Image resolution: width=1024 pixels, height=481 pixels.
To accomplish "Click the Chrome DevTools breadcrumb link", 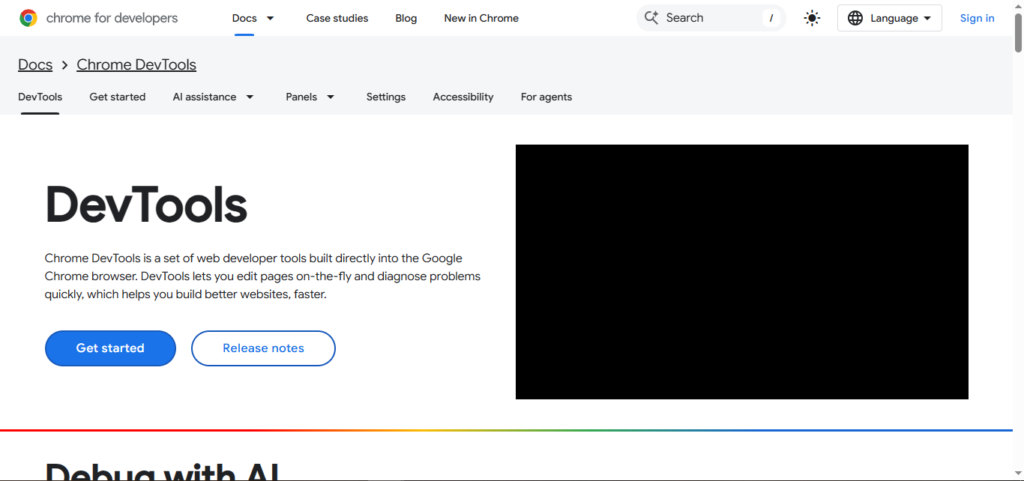I will (x=136, y=65).
